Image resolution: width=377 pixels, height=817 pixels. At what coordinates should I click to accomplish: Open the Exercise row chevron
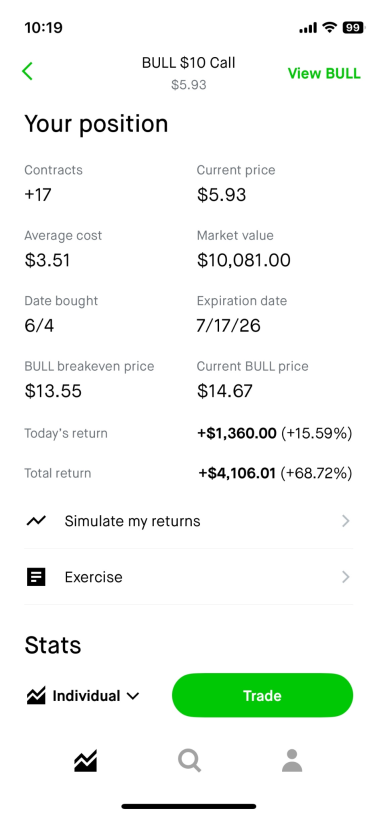(345, 577)
